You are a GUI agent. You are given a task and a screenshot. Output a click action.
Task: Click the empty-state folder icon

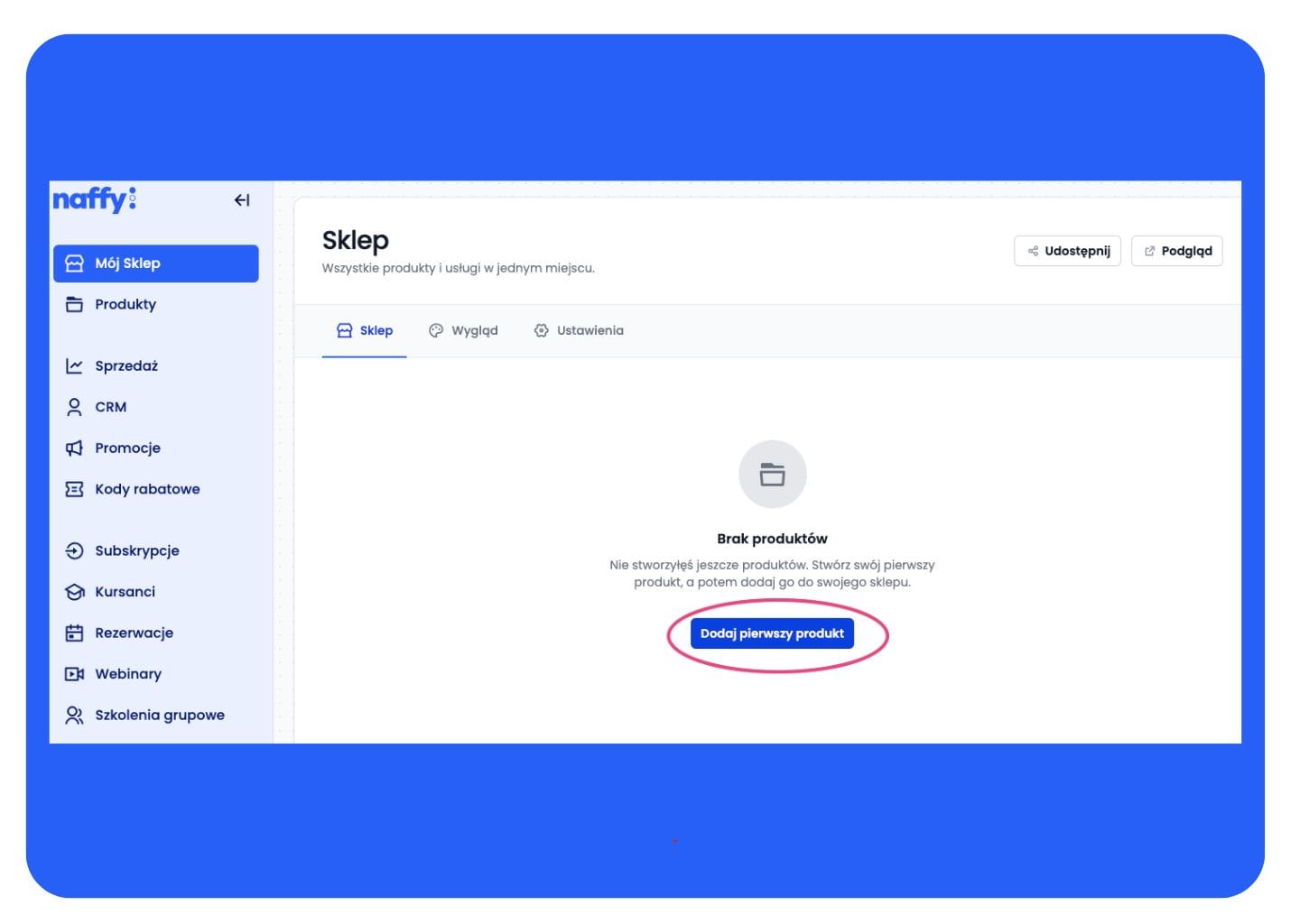[x=772, y=475]
